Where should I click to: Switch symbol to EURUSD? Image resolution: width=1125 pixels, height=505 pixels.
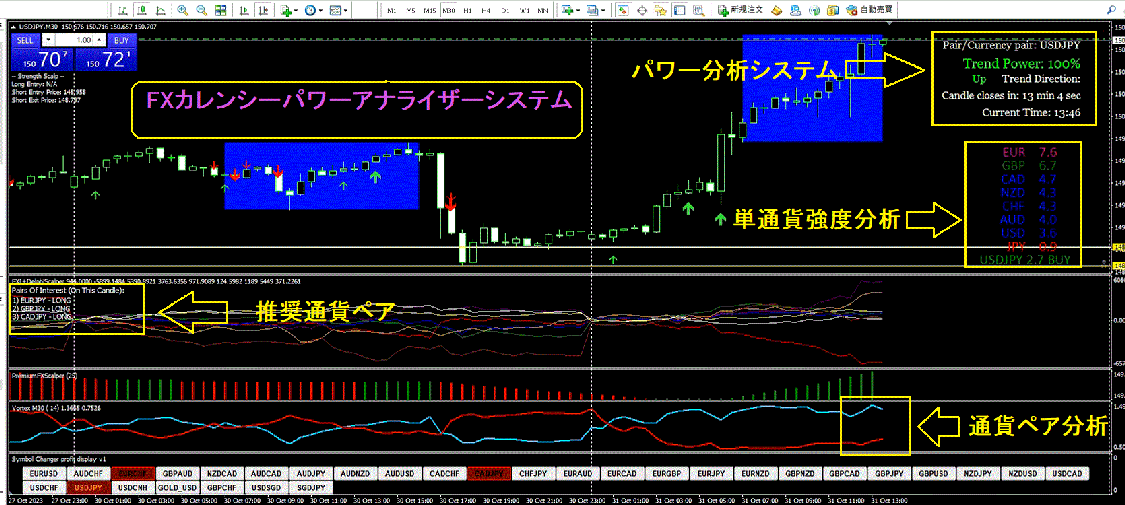point(43,473)
